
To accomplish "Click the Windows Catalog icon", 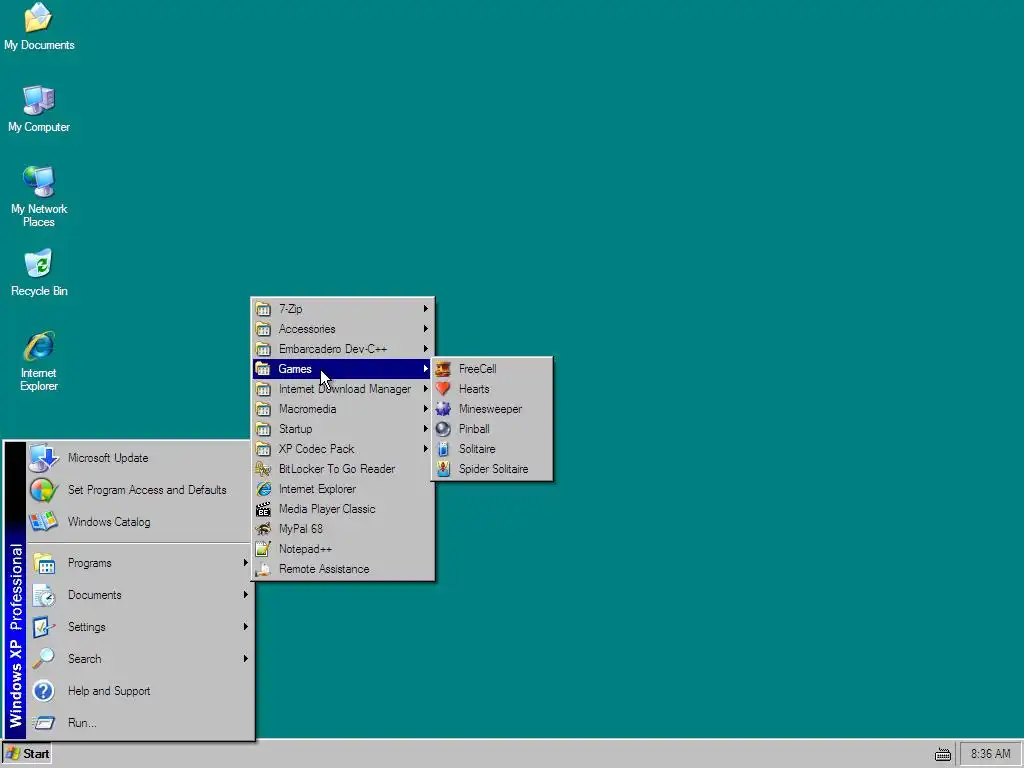I will [x=44, y=522].
